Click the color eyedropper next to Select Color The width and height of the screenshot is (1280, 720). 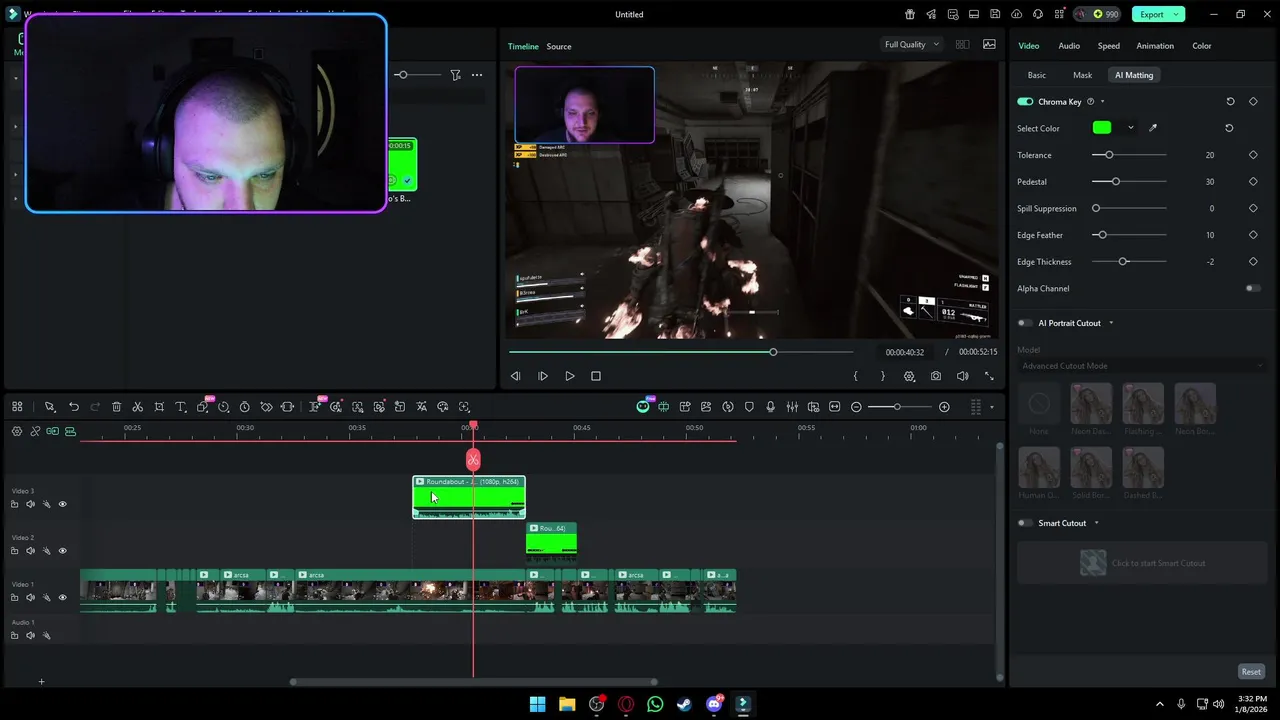pos(1153,128)
